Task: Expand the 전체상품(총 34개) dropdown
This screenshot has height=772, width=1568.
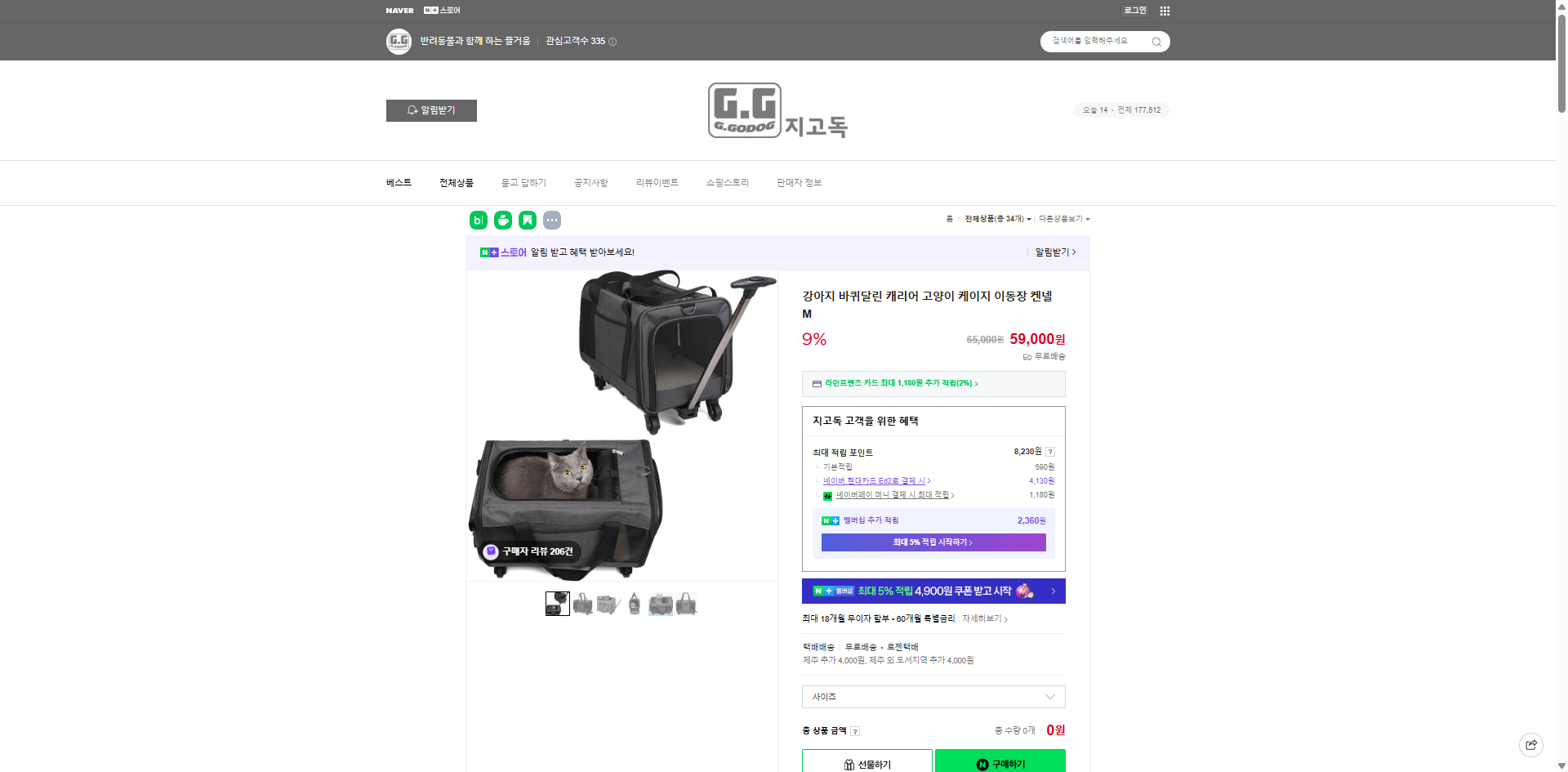Action: 997,219
